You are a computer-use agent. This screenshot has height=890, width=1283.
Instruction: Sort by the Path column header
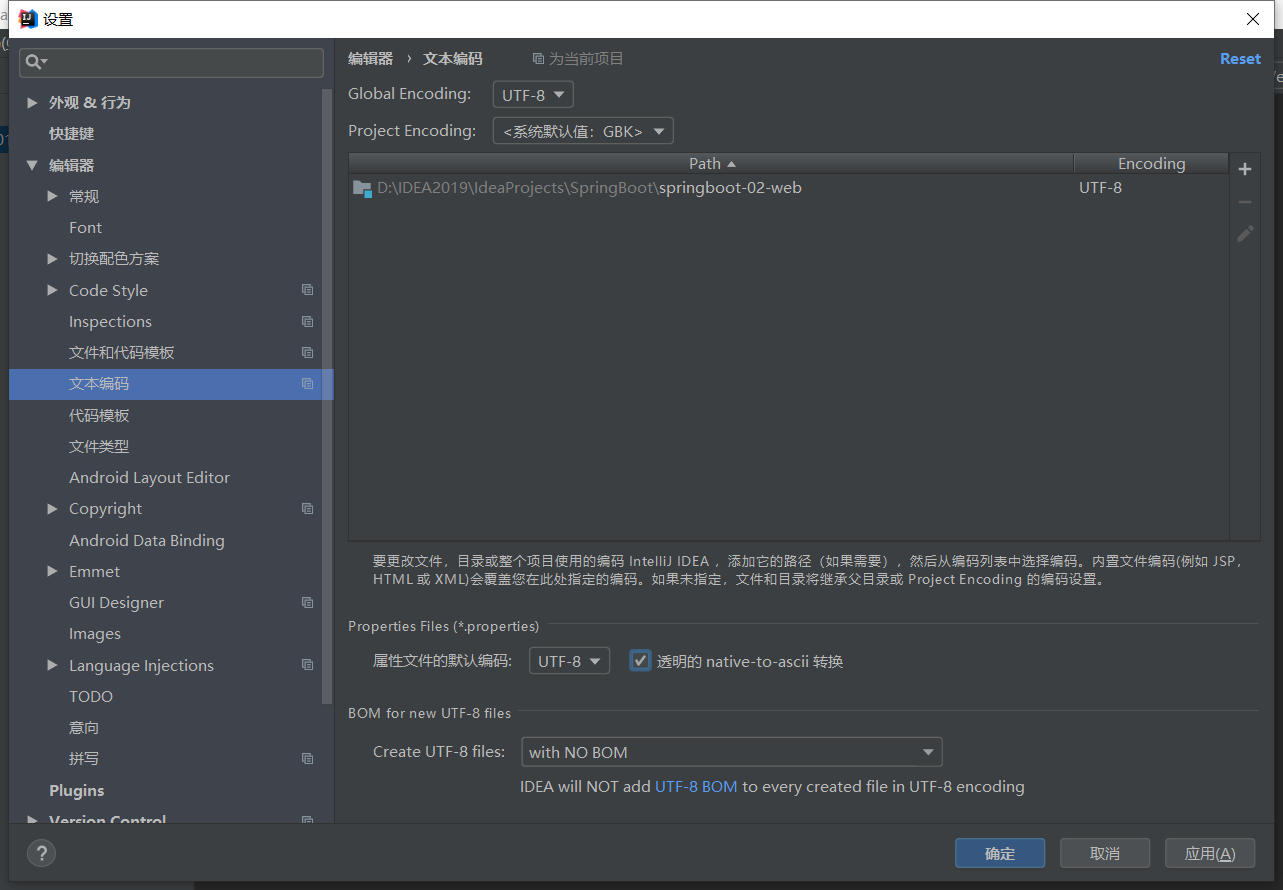pyautogui.click(x=711, y=164)
